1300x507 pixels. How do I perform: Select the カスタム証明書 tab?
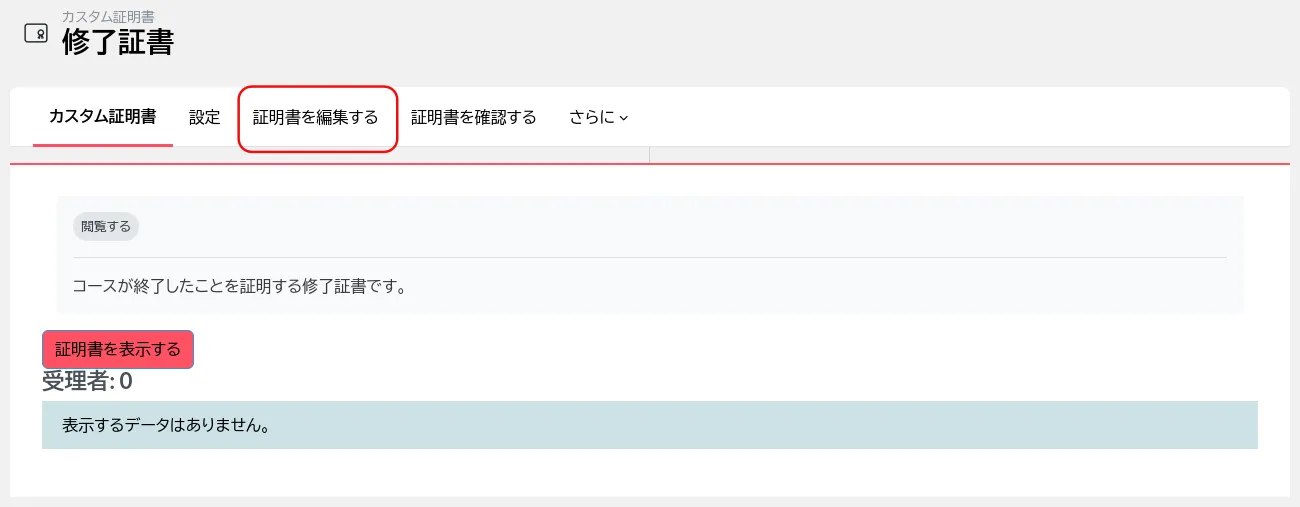102,117
